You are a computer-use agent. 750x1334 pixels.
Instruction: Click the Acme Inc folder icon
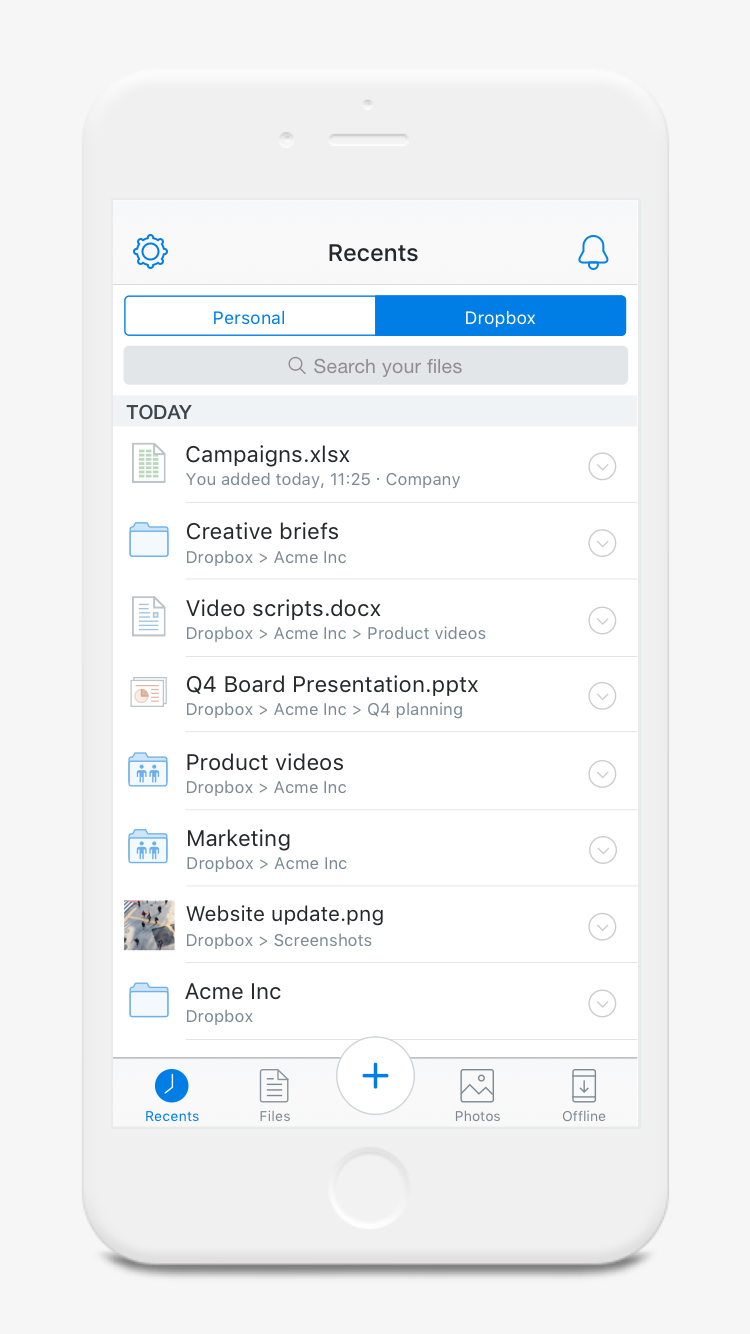click(x=149, y=1000)
